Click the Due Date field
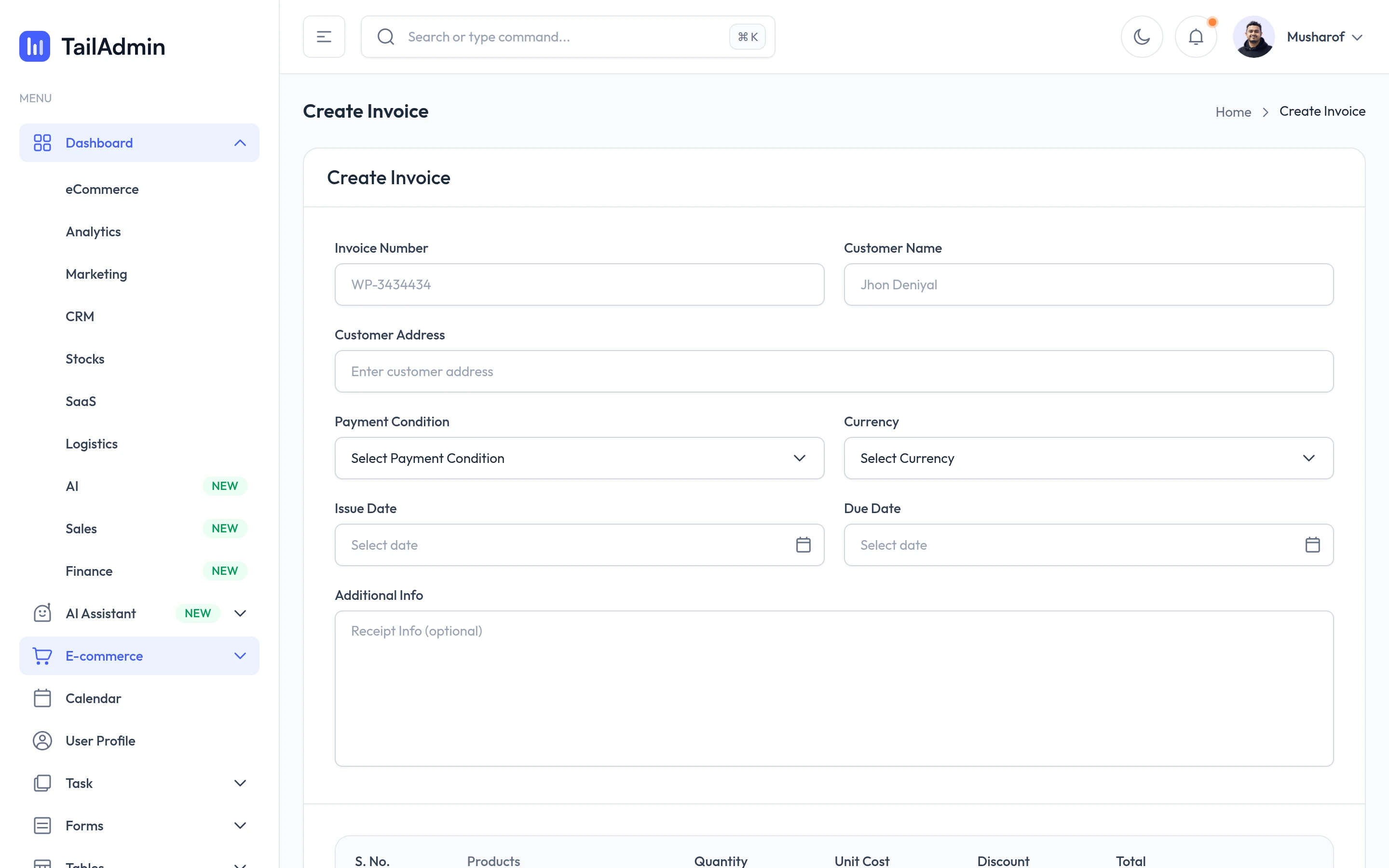The width and height of the screenshot is (1389, 868). coord(1088,545)
